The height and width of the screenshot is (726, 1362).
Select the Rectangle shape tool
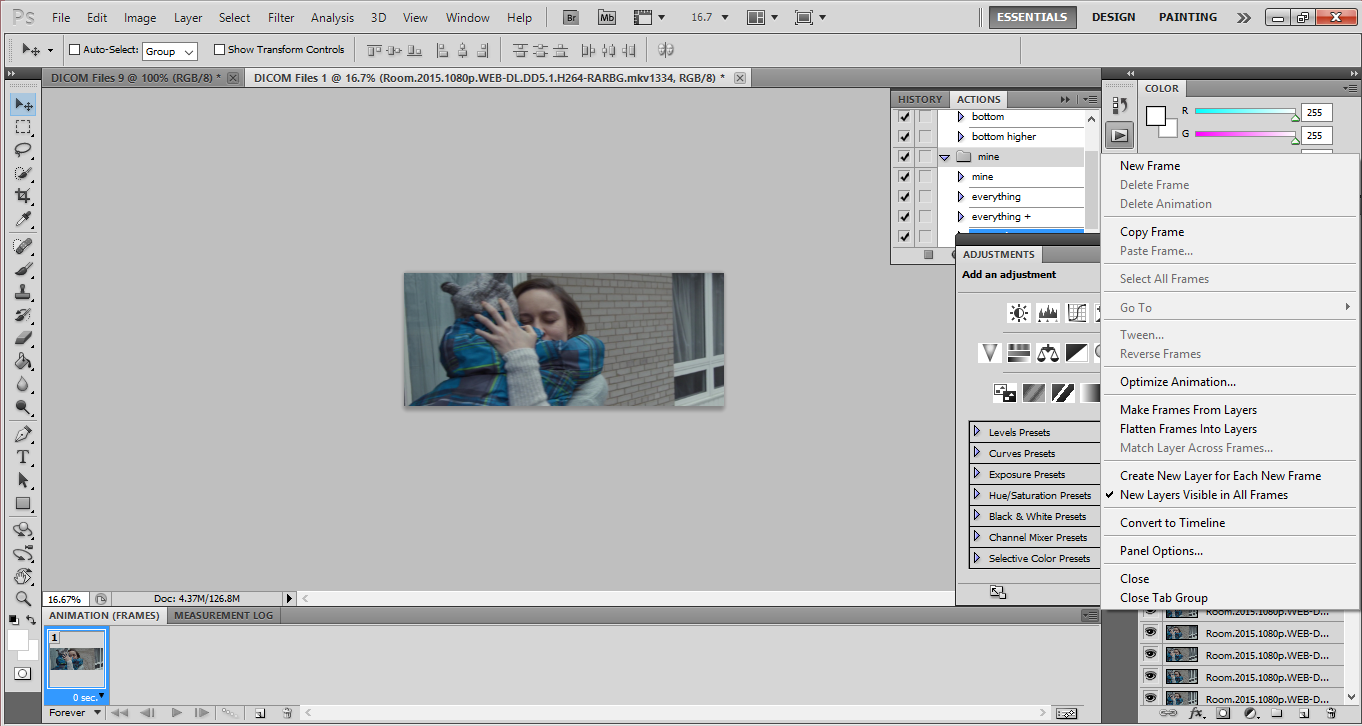(23, 503)
